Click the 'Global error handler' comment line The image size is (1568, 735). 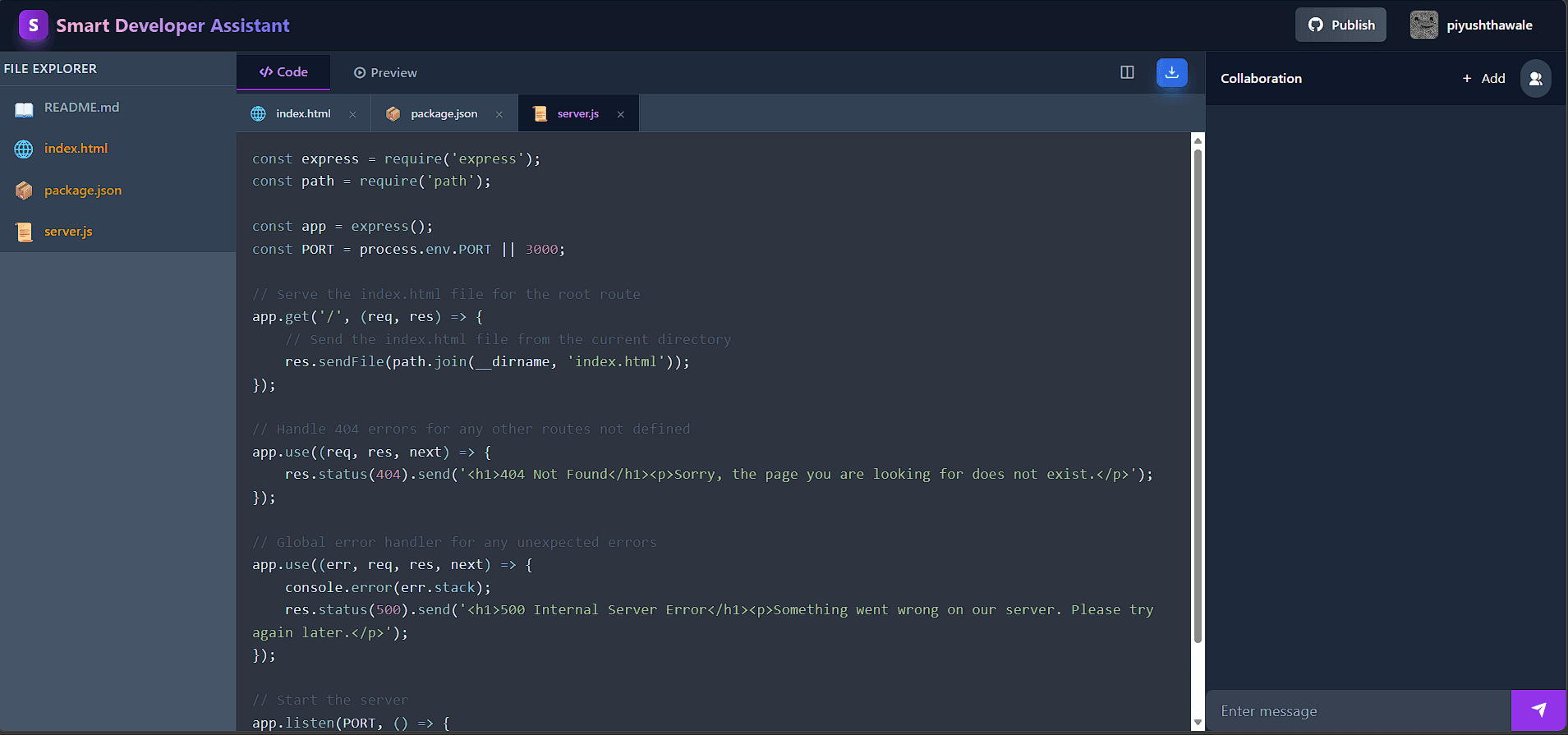[x=454, y=543]
